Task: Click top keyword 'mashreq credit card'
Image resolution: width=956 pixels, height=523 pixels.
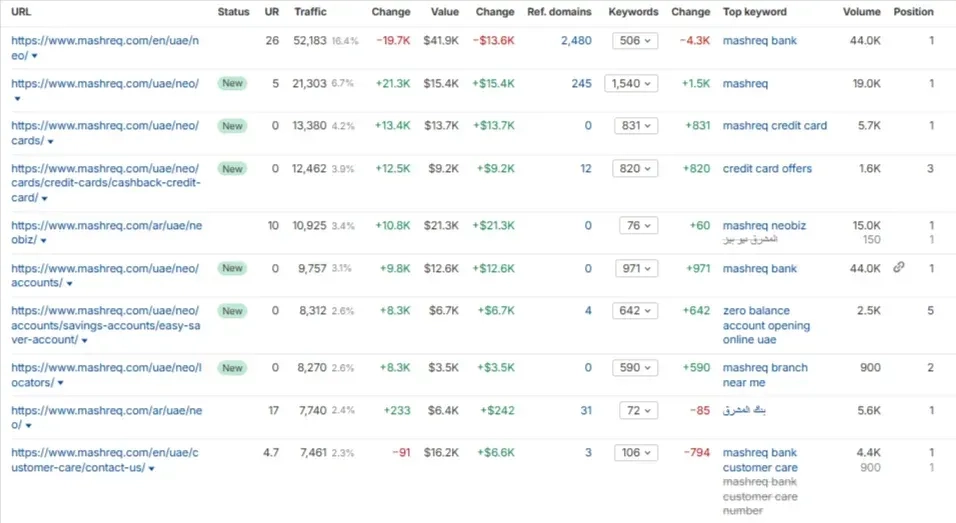Action: (775, 126)
